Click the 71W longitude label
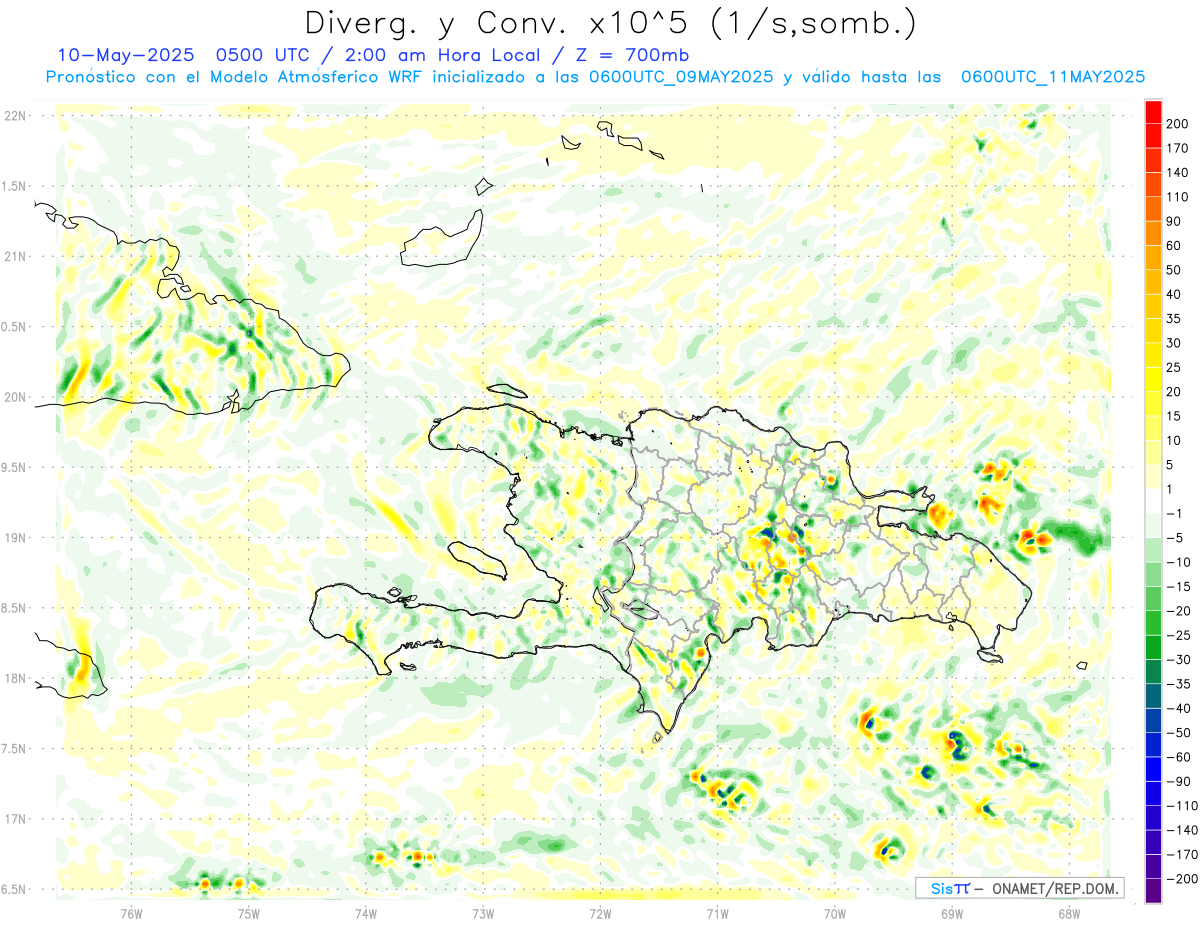The image size is (1200, 927). (x=717, y=912)
